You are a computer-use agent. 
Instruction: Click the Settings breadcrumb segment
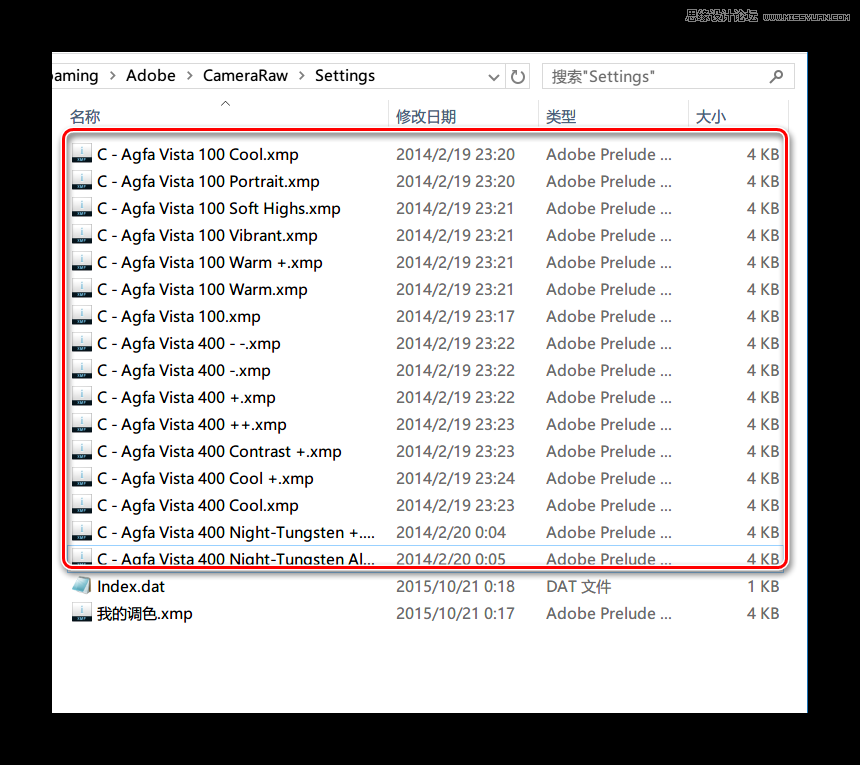point(345,76)
